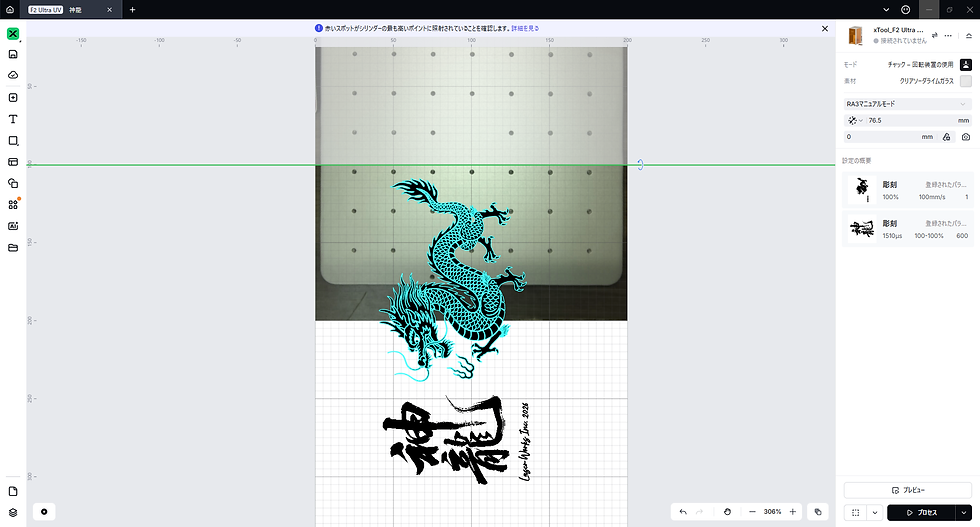Start the プロセス process button

(x=921, y=513)
